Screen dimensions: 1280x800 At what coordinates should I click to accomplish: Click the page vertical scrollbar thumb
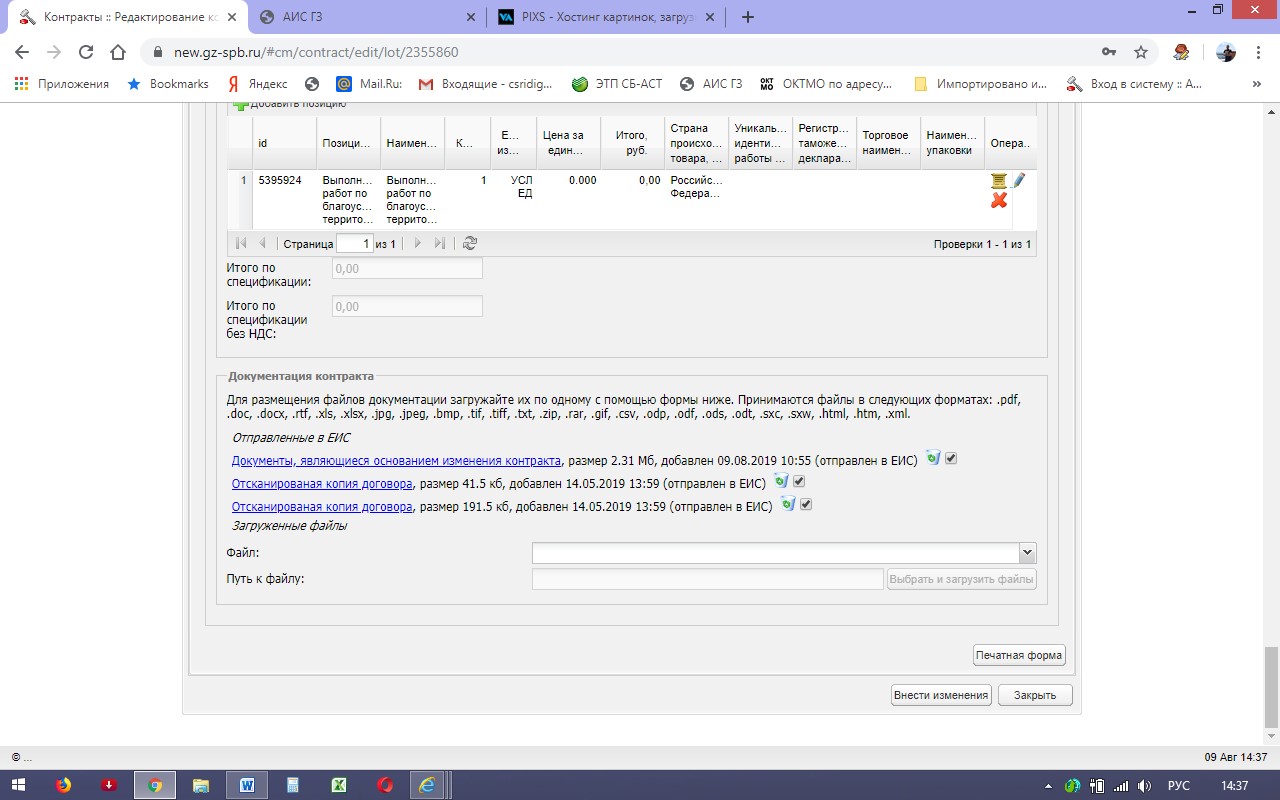click(x=1271, y=686)
